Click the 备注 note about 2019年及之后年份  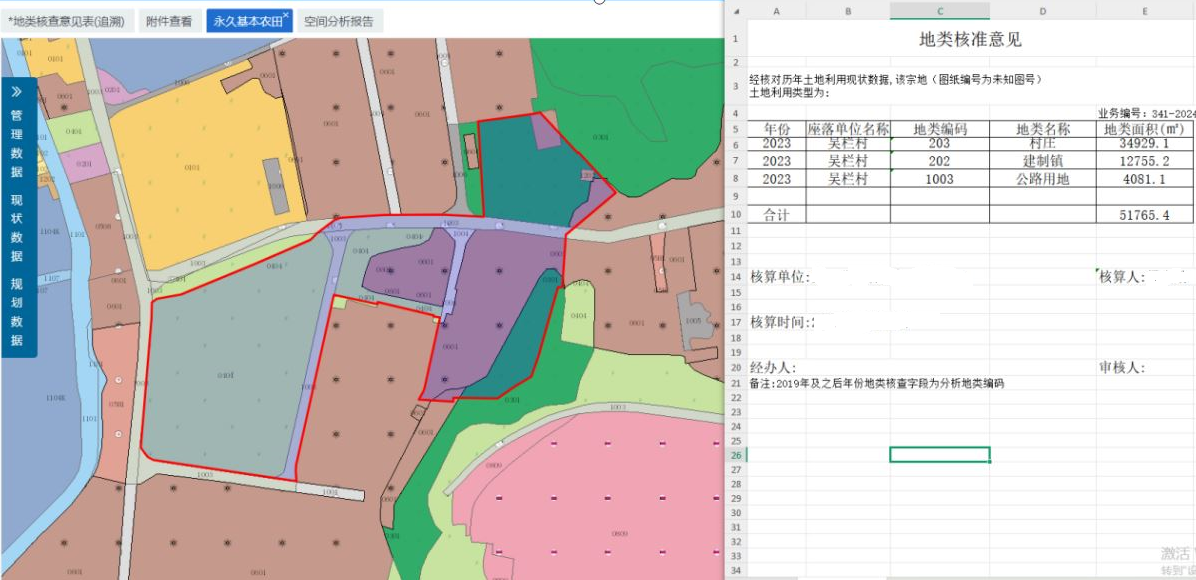coord(877,384)
